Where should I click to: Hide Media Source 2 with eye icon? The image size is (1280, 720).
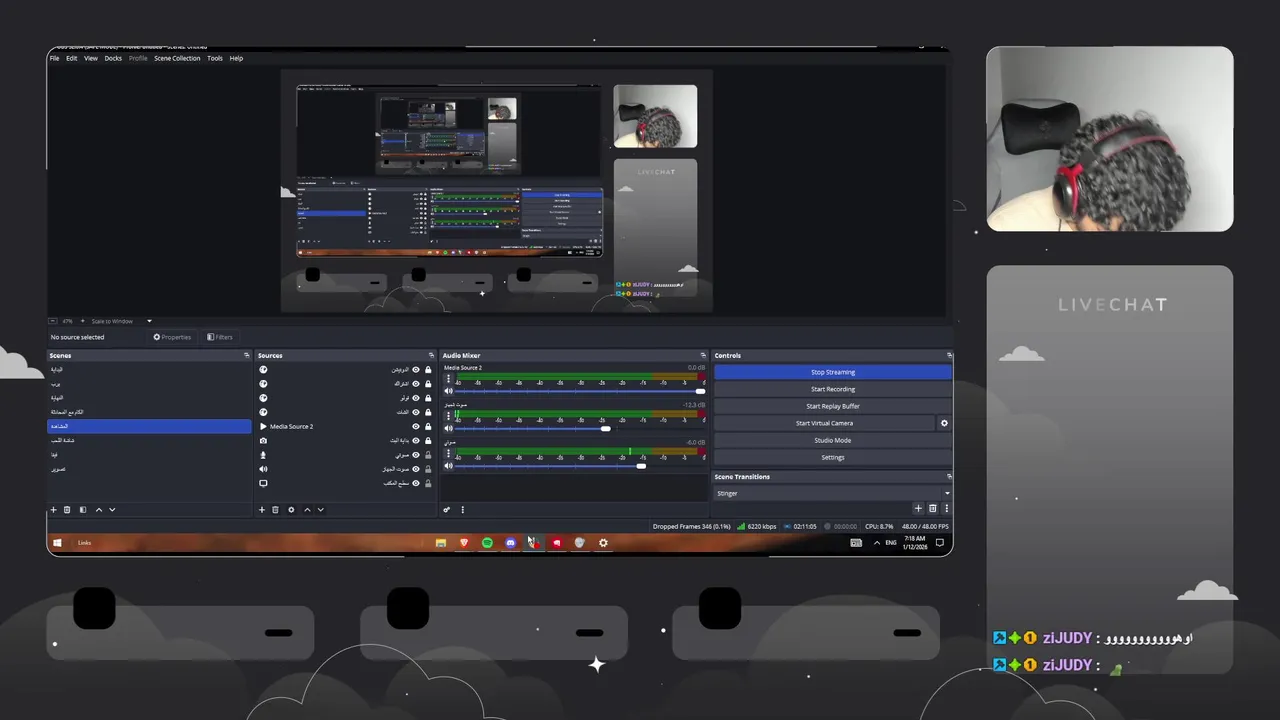point(416,427)
